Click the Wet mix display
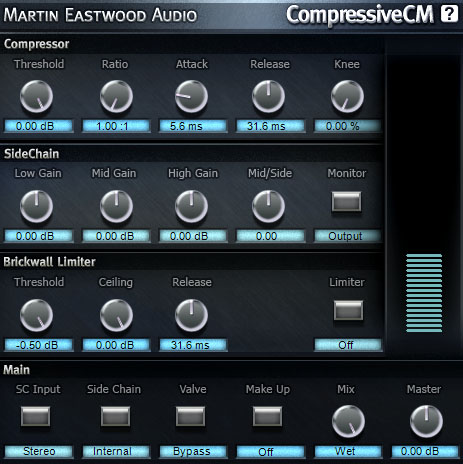 (348, 452)
